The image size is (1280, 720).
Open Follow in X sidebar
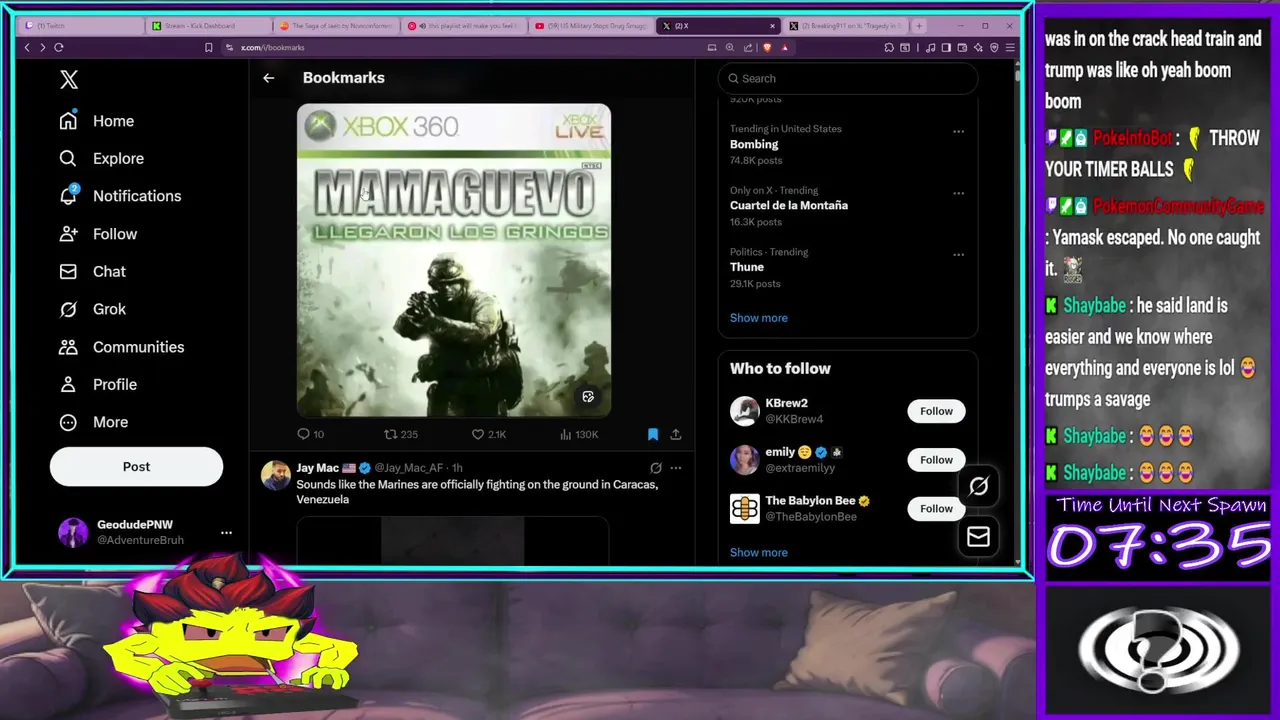(x=98, y=234)
